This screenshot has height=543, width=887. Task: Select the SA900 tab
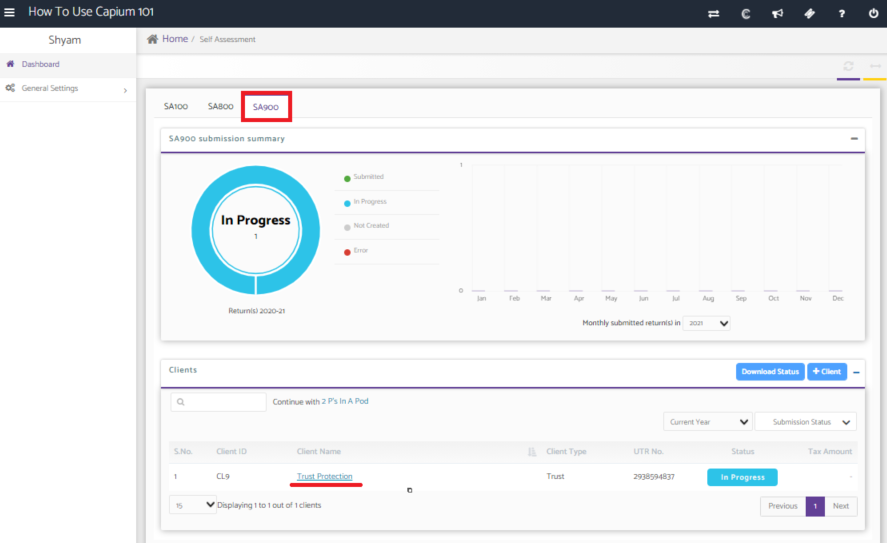tap(266, 106)
